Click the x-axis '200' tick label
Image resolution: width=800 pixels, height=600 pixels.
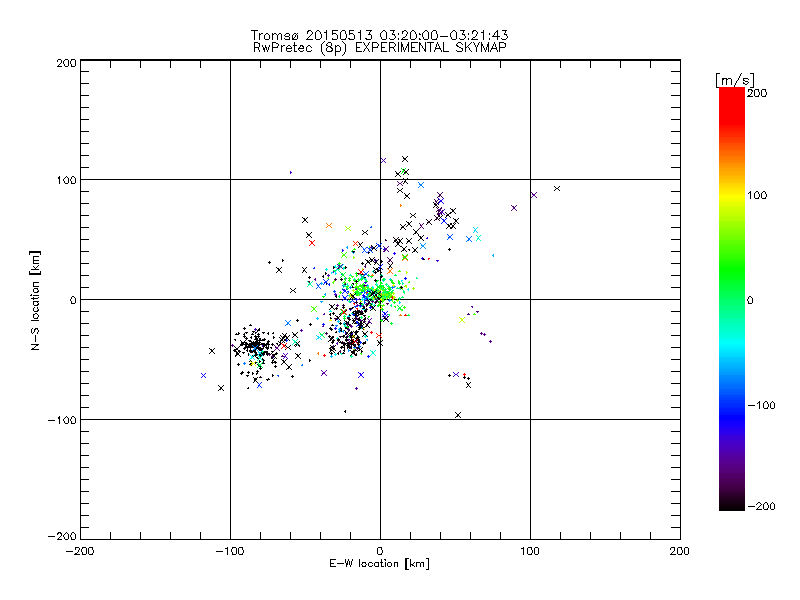(680, 552)
